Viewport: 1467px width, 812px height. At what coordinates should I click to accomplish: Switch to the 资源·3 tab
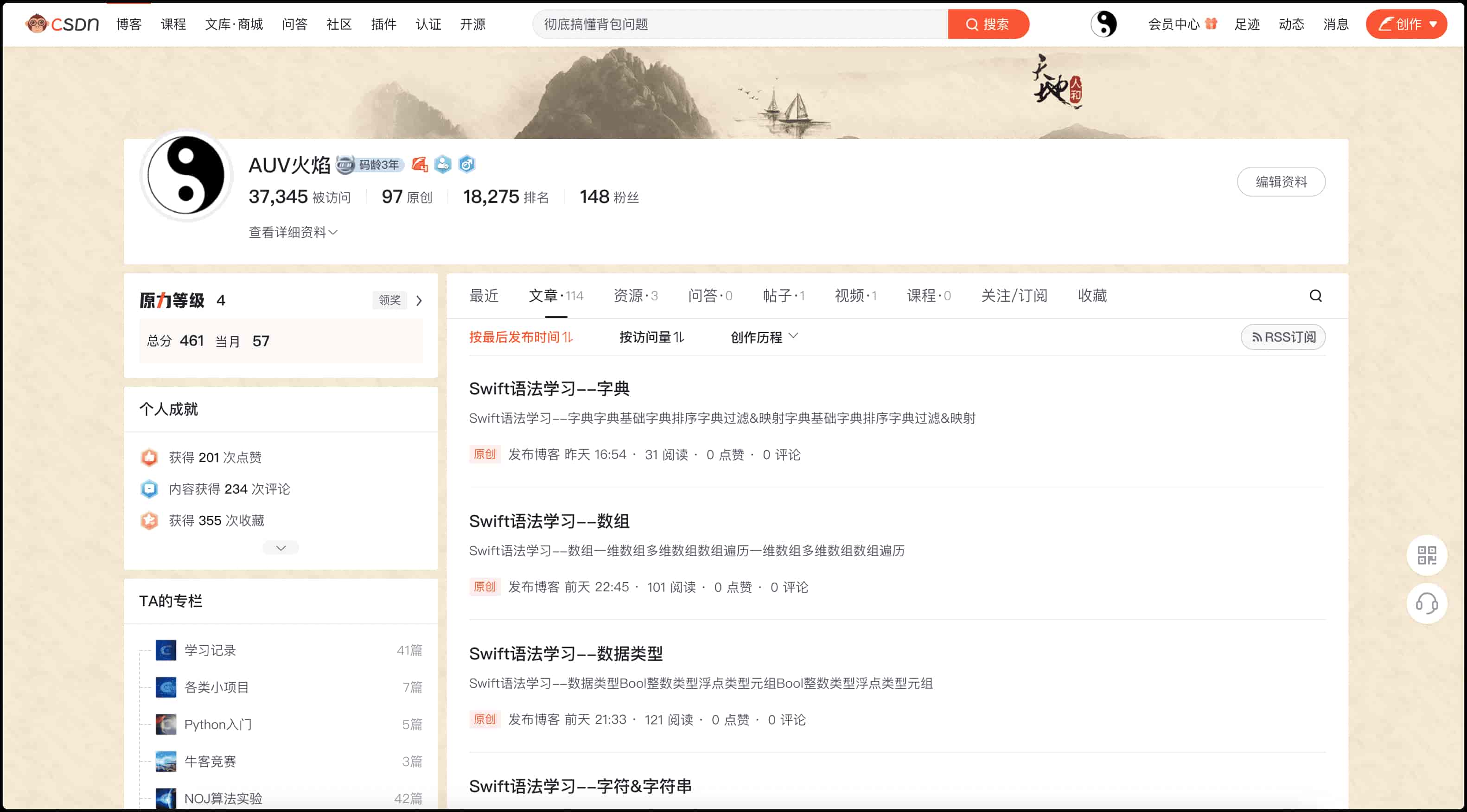(x=636, y=296)
